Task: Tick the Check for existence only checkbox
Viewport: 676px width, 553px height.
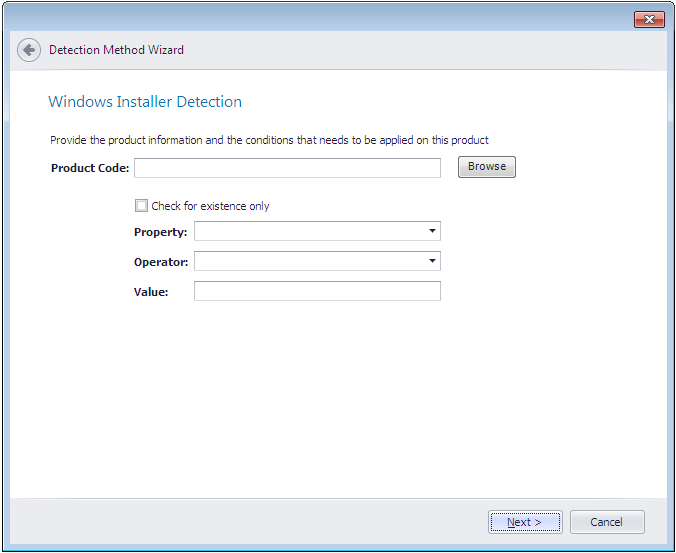Action: (141, 206)
